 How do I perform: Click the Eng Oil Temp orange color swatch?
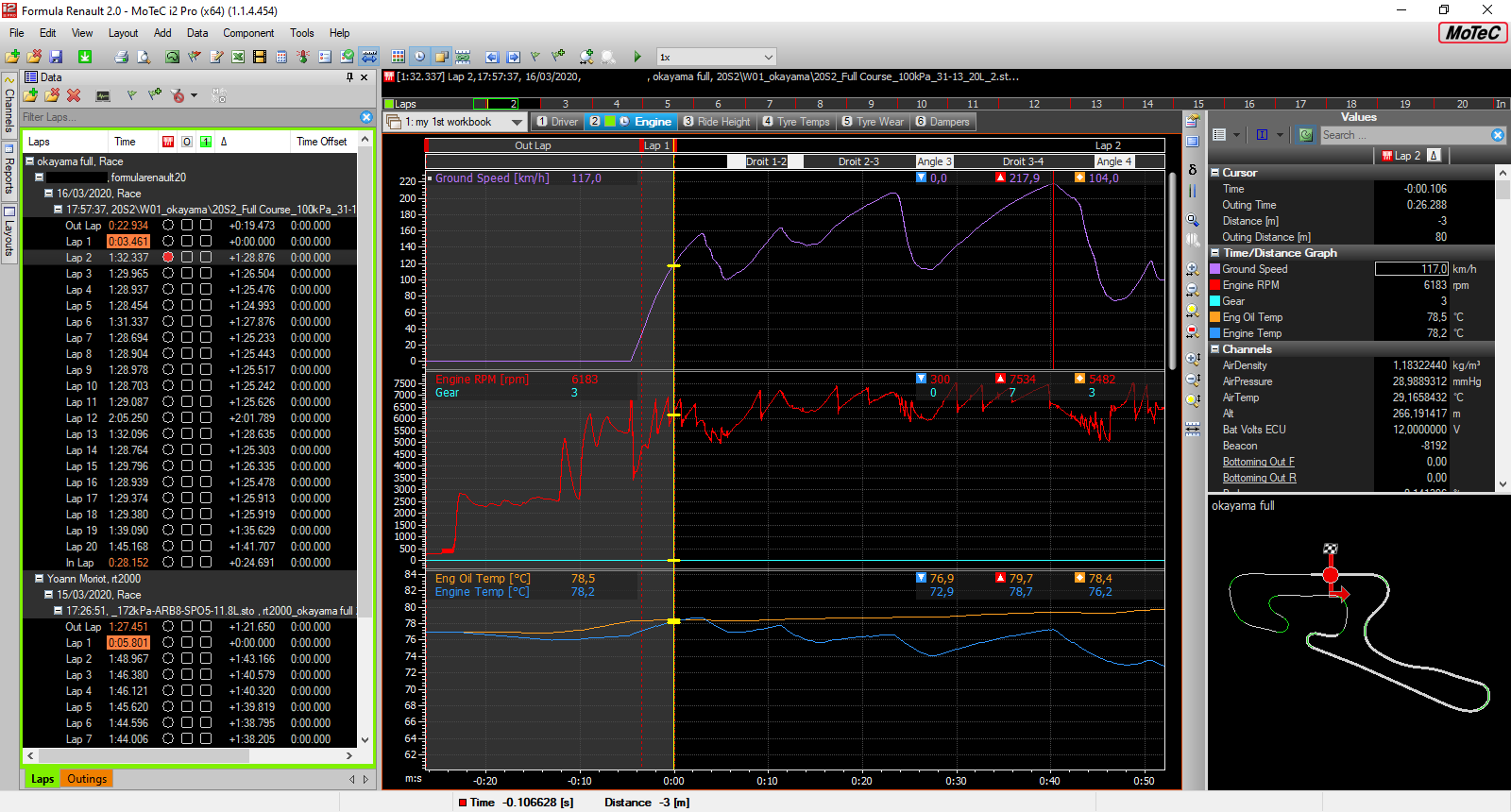[x=1215, y=317]
